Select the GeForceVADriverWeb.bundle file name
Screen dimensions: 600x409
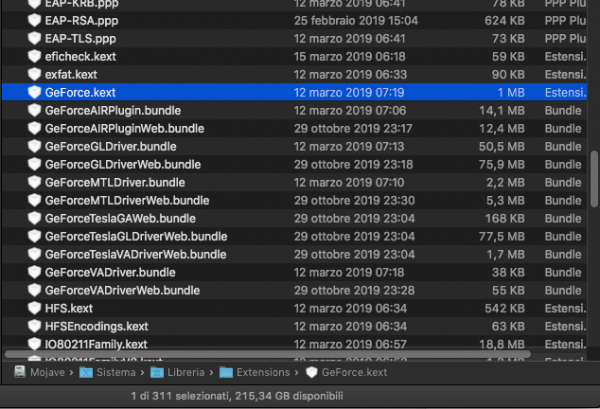(122, 290)
